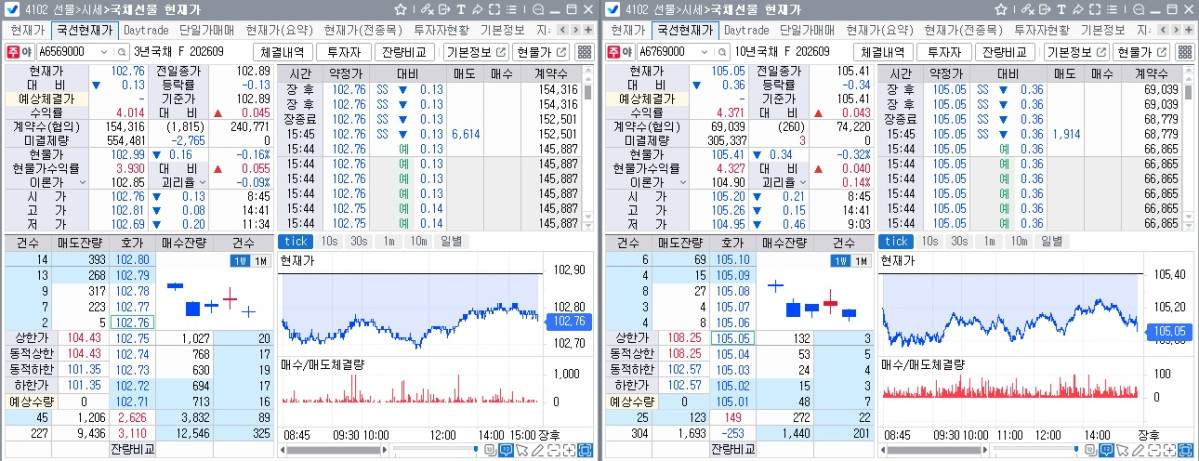1199x461 pixels.
Task: Open symbol code dropdown A6769000
Action: pyautogui.click(x=705, y=52)
